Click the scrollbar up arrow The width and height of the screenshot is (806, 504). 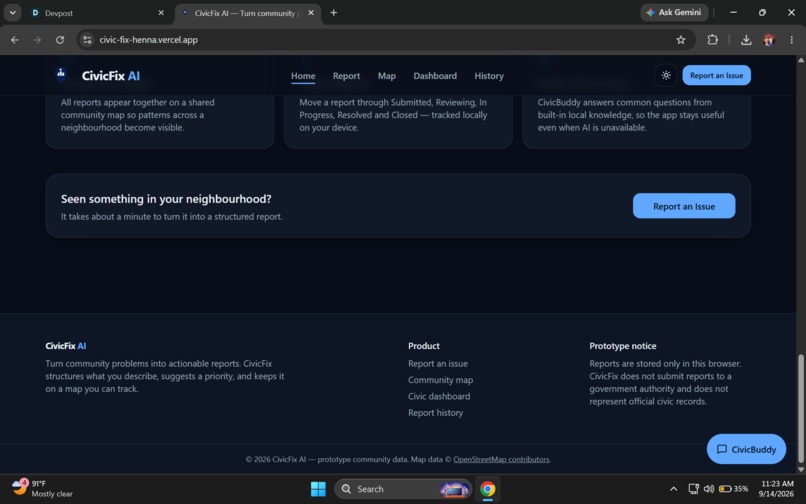pos(800,60)
